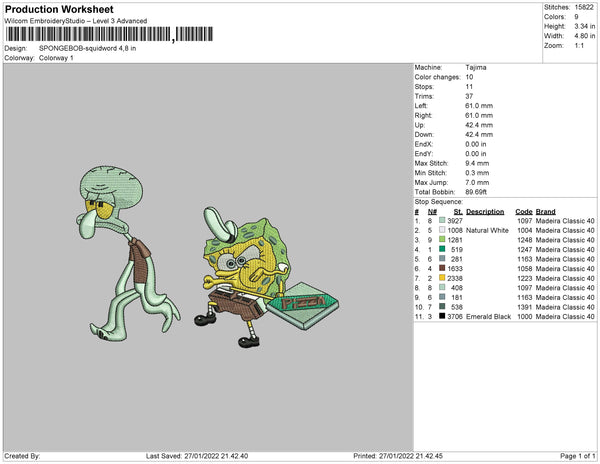Click the "Page 1 of 1" footer text
The width and height of the screenshot is (600, 464).
(577, 456)
